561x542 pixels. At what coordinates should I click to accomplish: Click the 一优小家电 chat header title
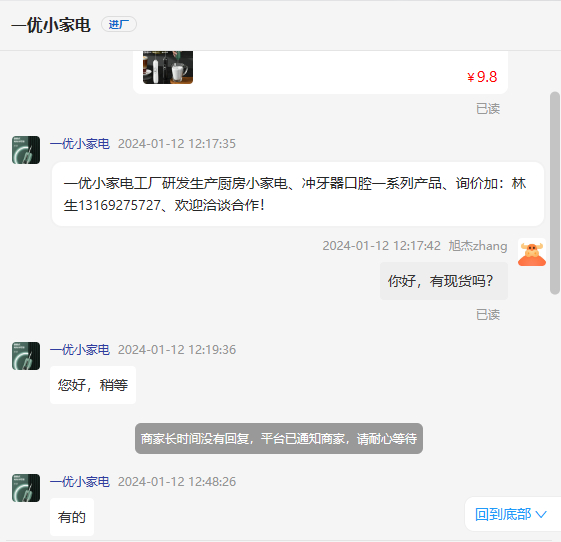51,25
